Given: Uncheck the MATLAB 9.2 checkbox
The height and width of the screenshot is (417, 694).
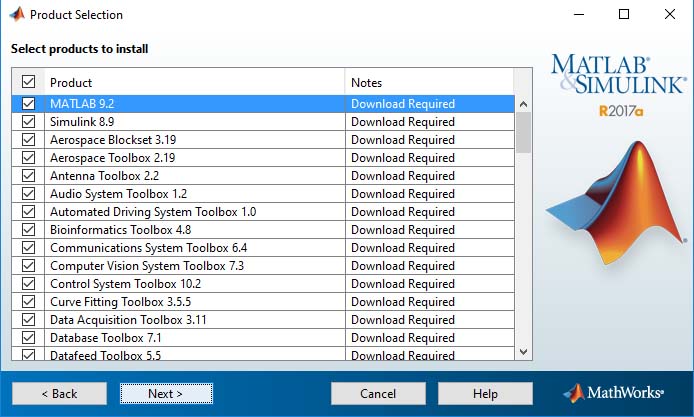Looking at the screenshot, I should [x=28, y=104].
